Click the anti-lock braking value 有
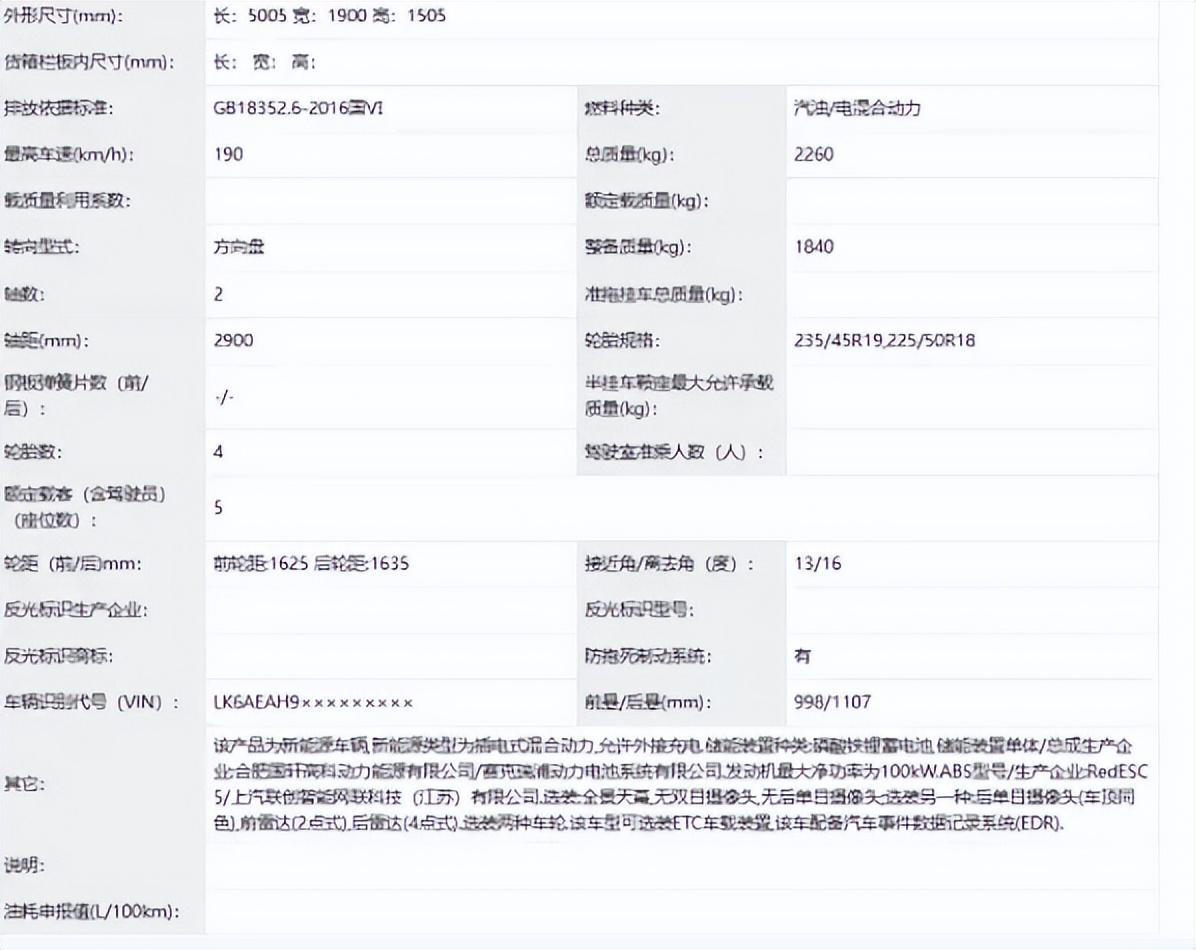This screenshot has height=950, width=1196. pyautogui.click(x=803, y=657)
